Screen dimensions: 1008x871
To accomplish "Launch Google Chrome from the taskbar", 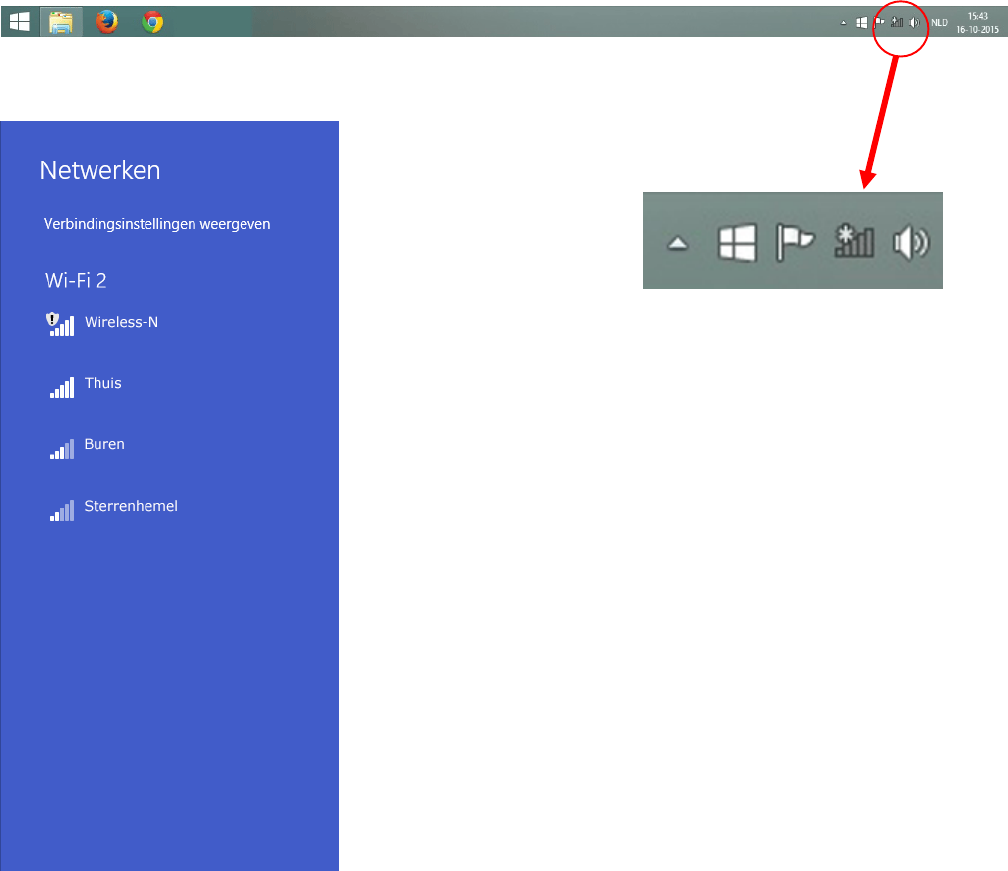I will tap(153, 22).
